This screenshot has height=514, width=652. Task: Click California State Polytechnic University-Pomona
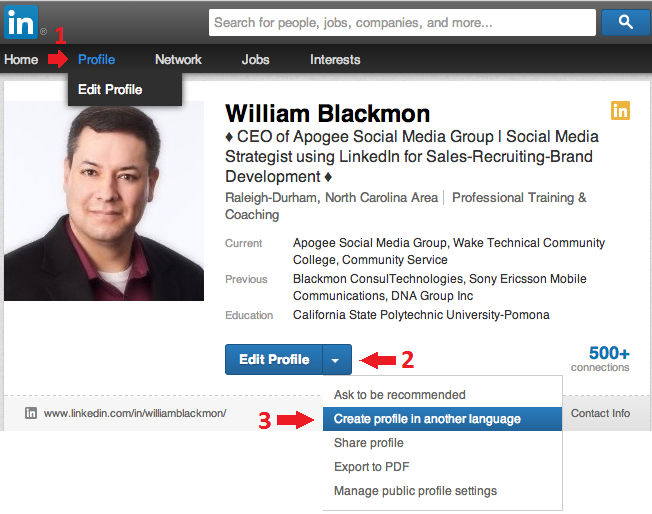(421, 315)
